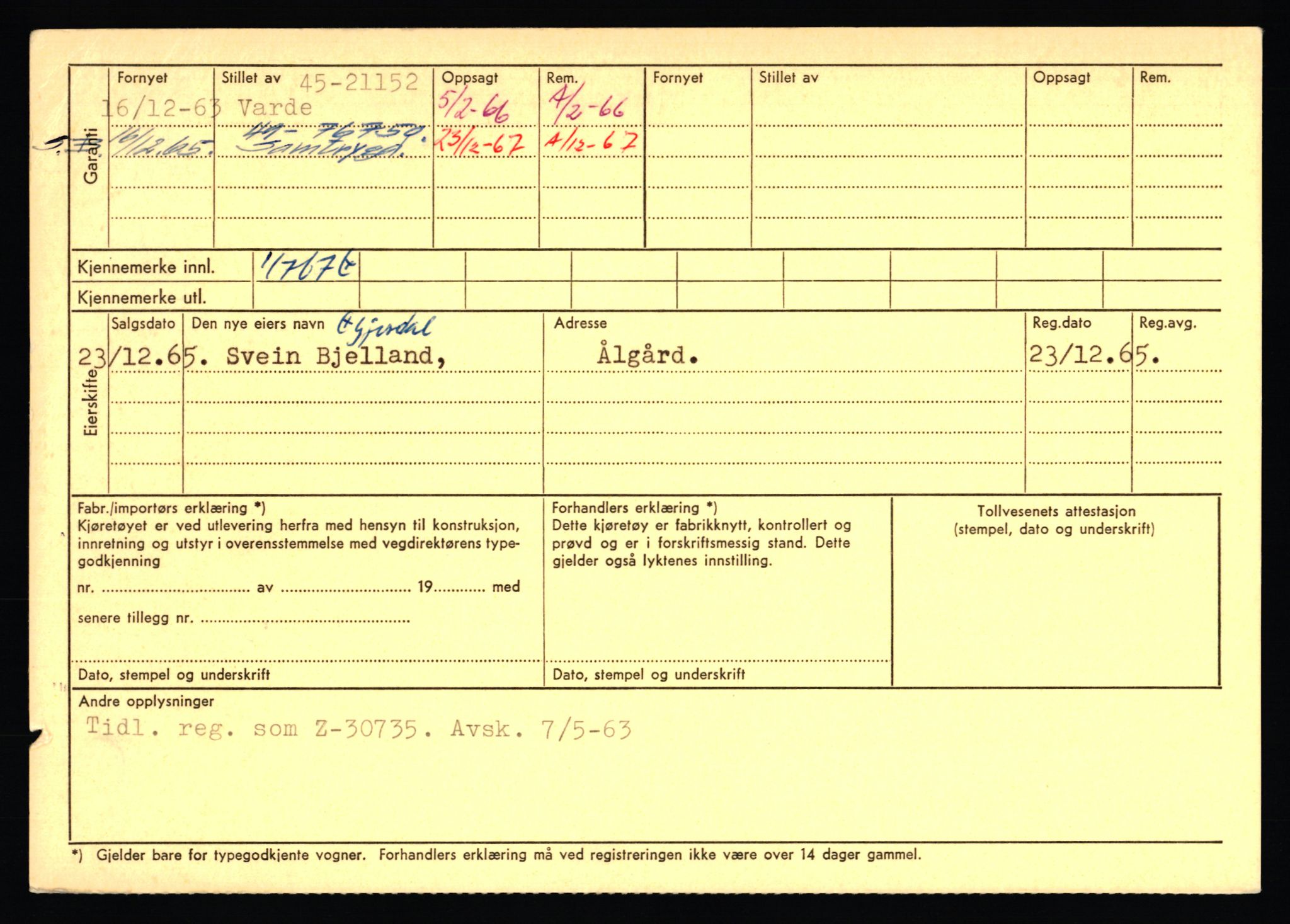Click the senere tillegg nr. line
The width and height of the screenshot is (1290, 924).
tap(244, 618)
